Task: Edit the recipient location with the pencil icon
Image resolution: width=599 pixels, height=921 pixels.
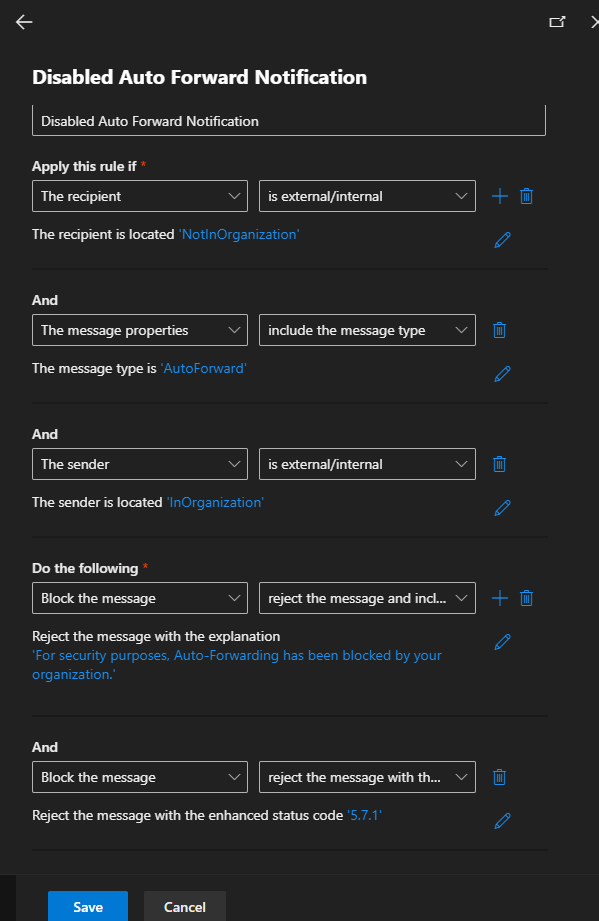Action: pos(503,240)
